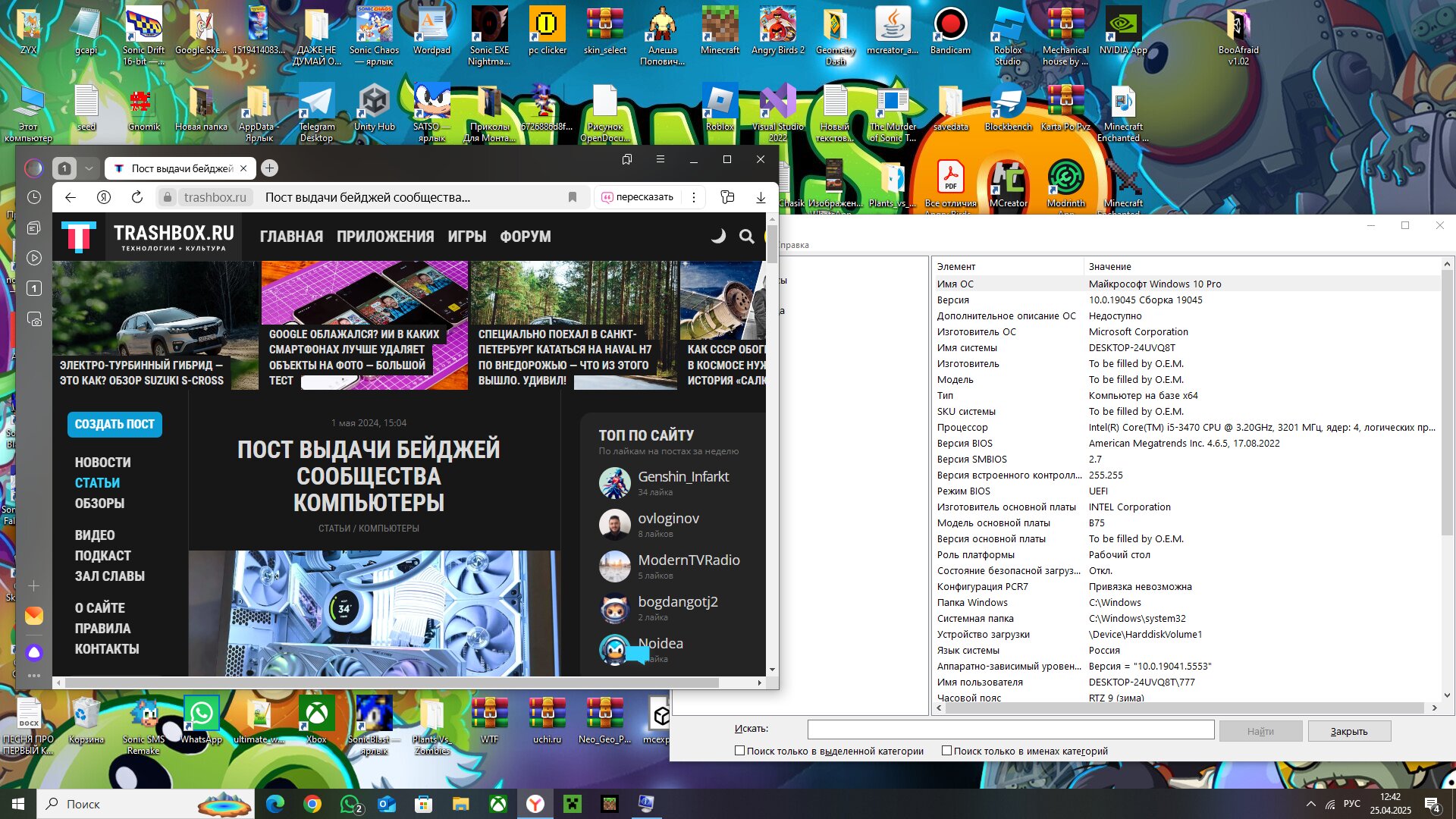Reload the Trashbox page
Screen dimensions: 1456x819
coord(137,197)
